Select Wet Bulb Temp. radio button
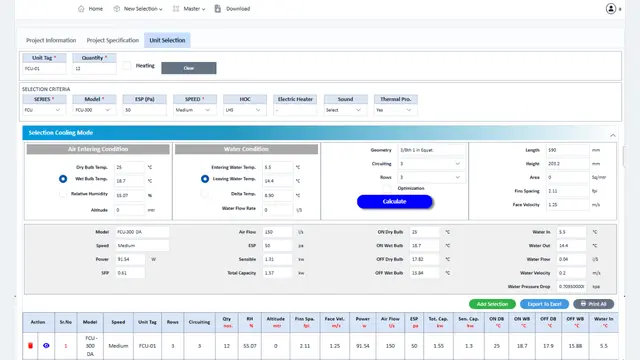640x360 pixels. 63,179
